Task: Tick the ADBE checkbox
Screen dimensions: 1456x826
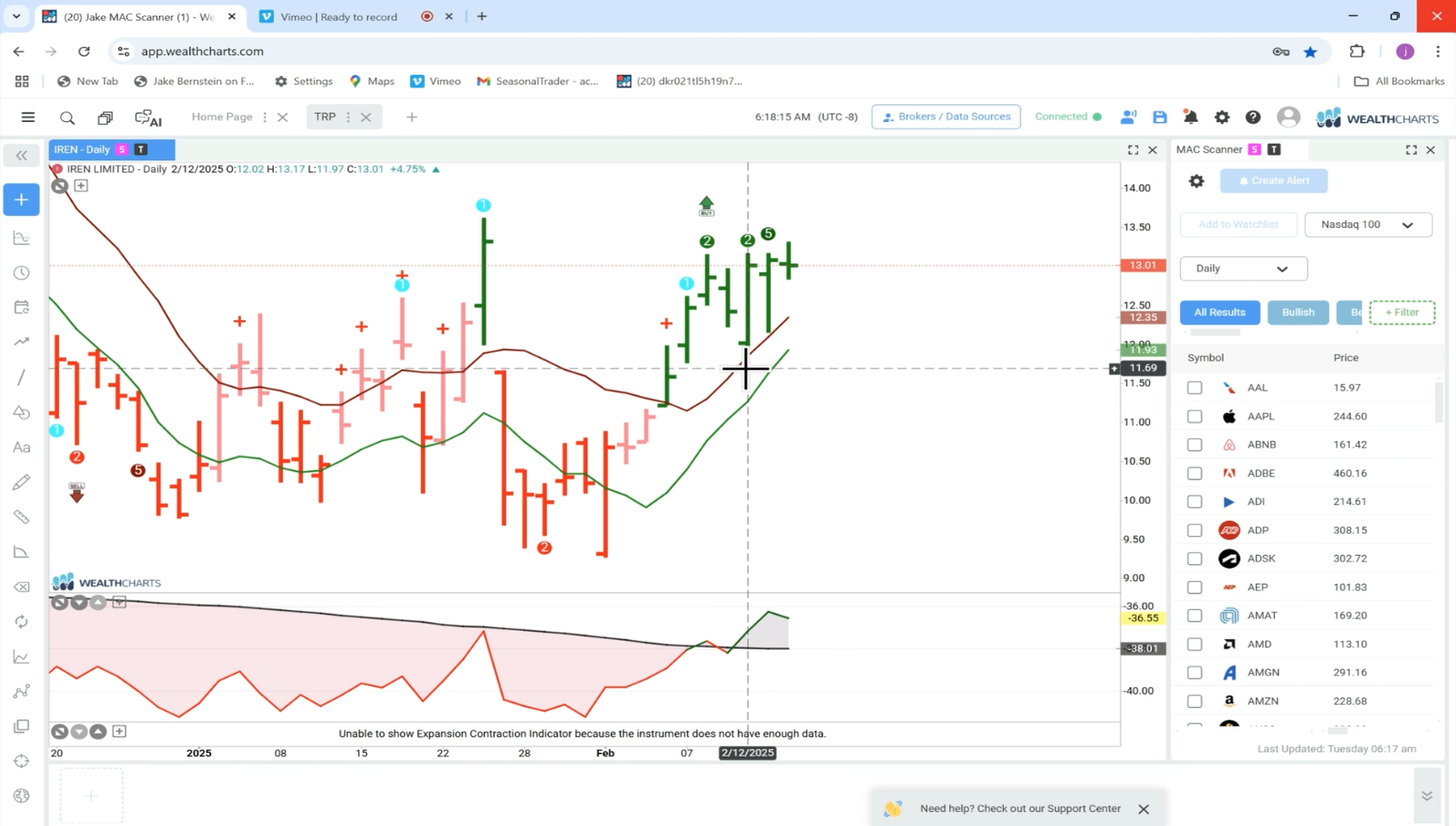Action: [x=1194, y=473]
